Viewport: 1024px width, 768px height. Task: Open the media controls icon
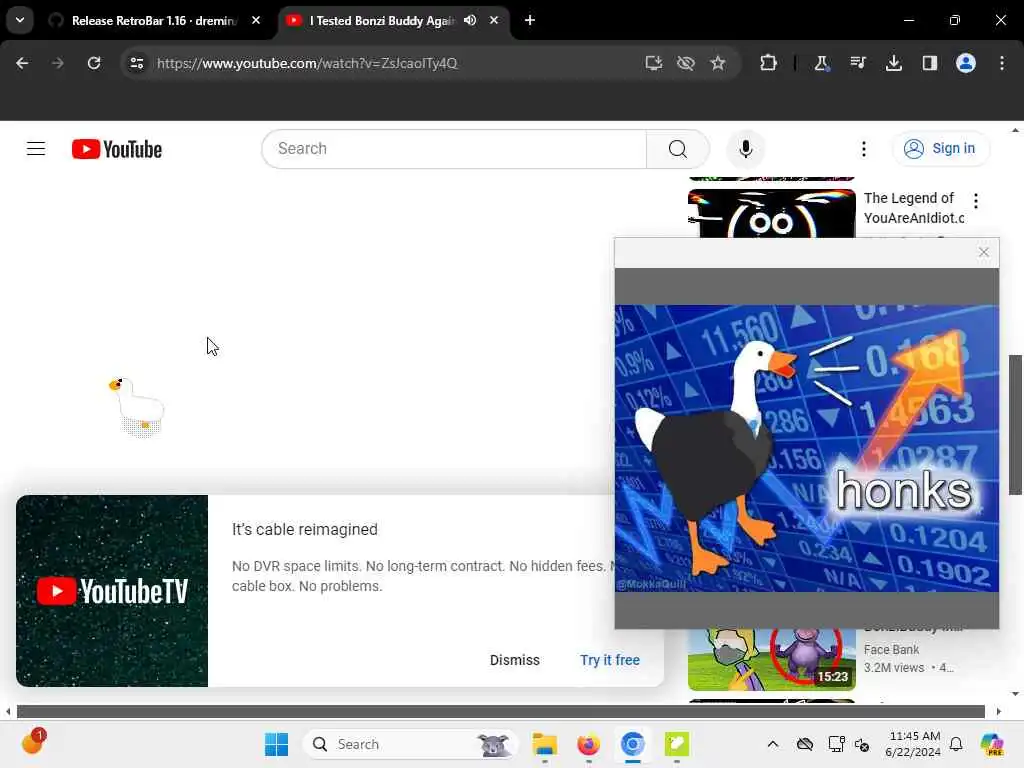coord(858,63)
